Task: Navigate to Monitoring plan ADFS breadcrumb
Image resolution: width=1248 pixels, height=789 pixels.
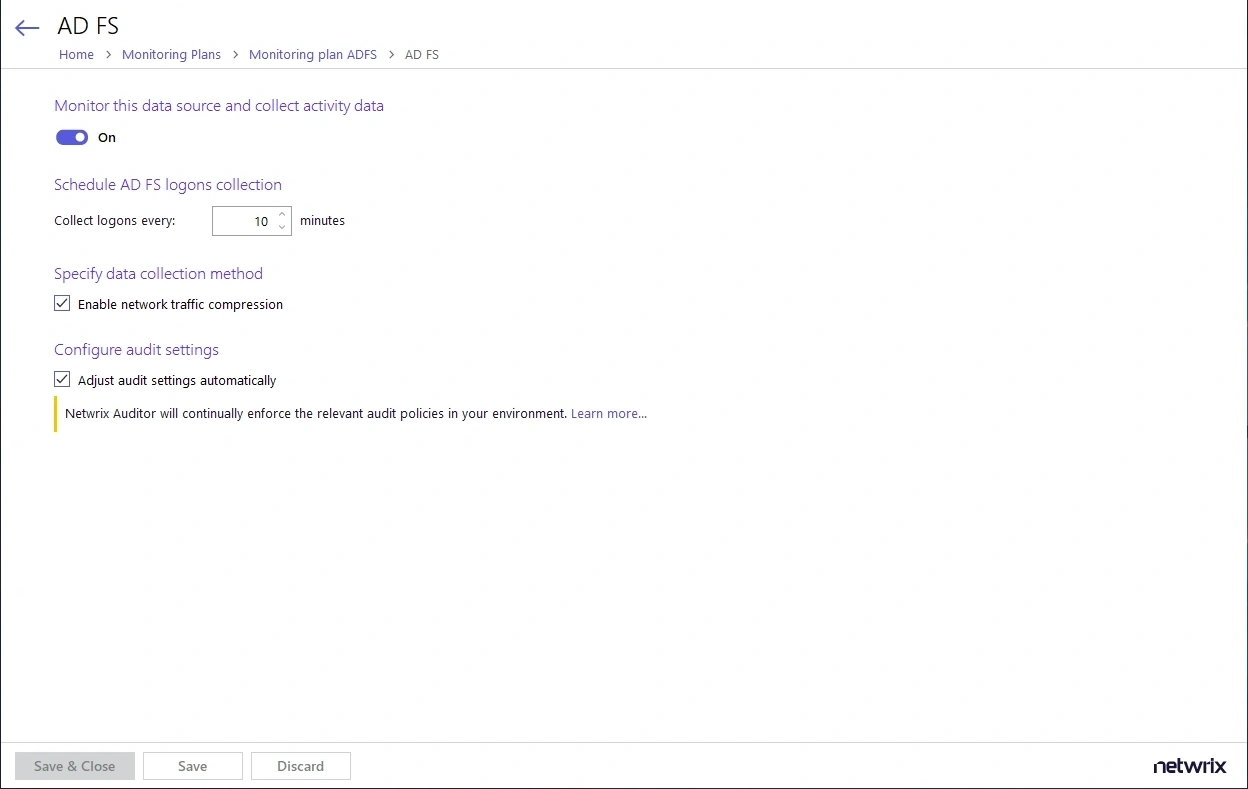Action: click(312, 55)
